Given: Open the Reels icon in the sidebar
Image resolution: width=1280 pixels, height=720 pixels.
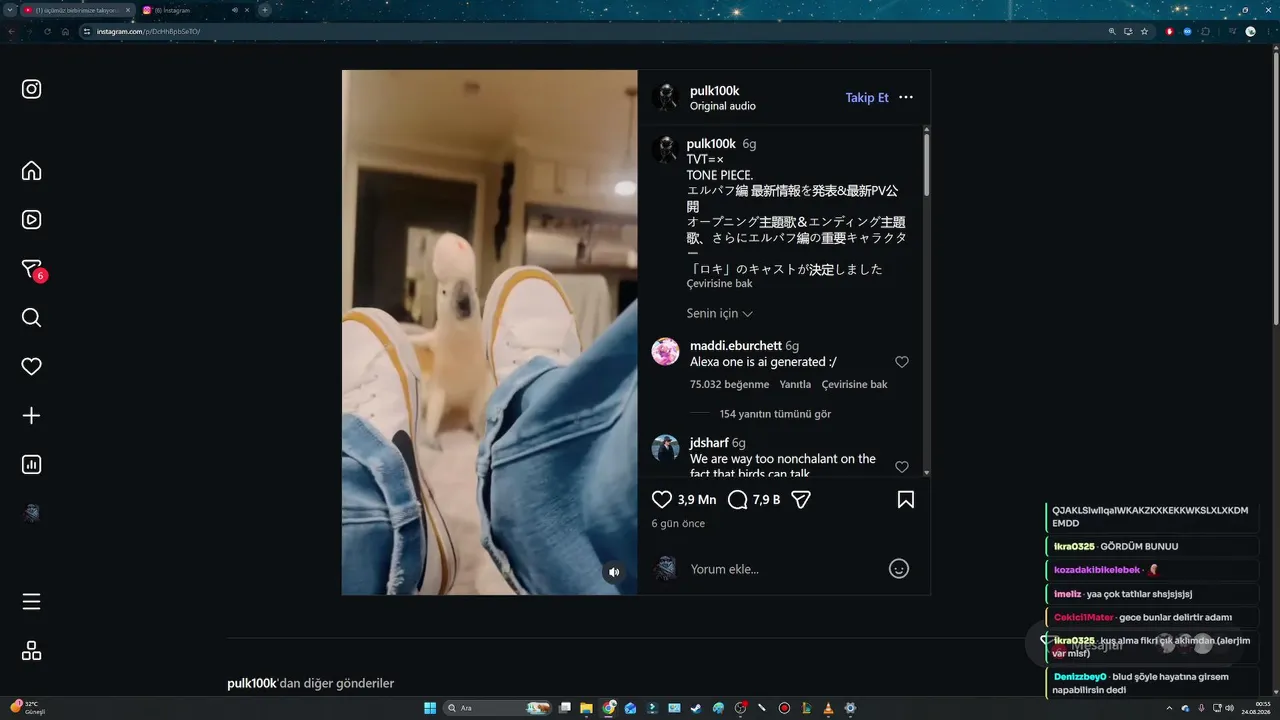Looking at the screenshot, I should 32,220.
